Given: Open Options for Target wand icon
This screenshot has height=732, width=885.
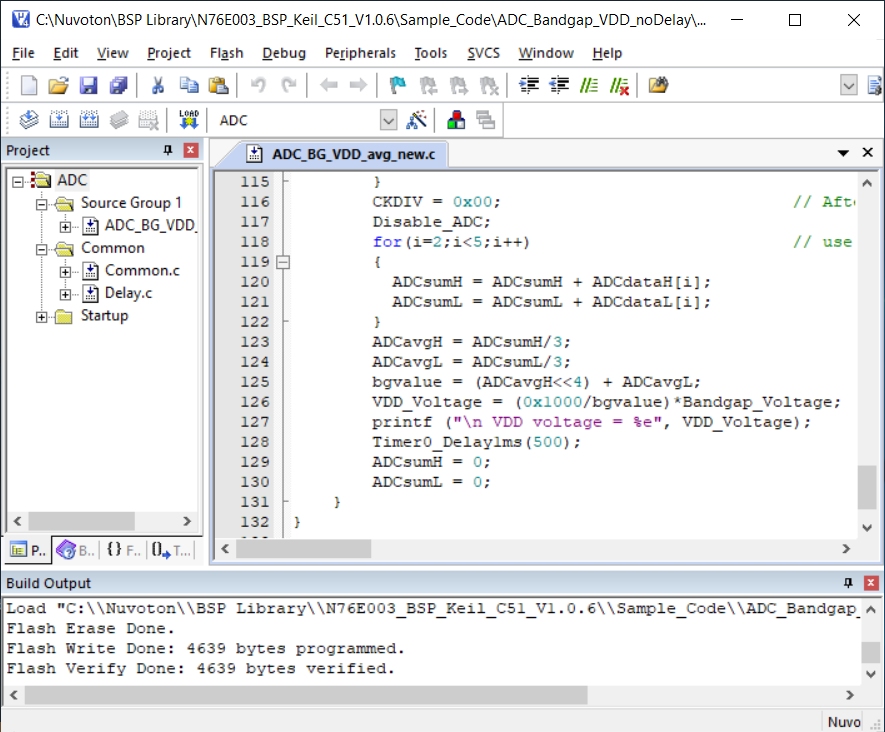Looking at the screenshot, I should (x=417, y=120).
